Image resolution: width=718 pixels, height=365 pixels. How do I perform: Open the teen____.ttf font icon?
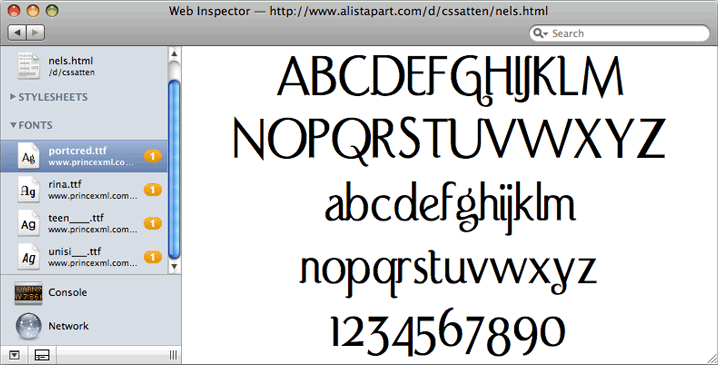(x=28, y=223)
